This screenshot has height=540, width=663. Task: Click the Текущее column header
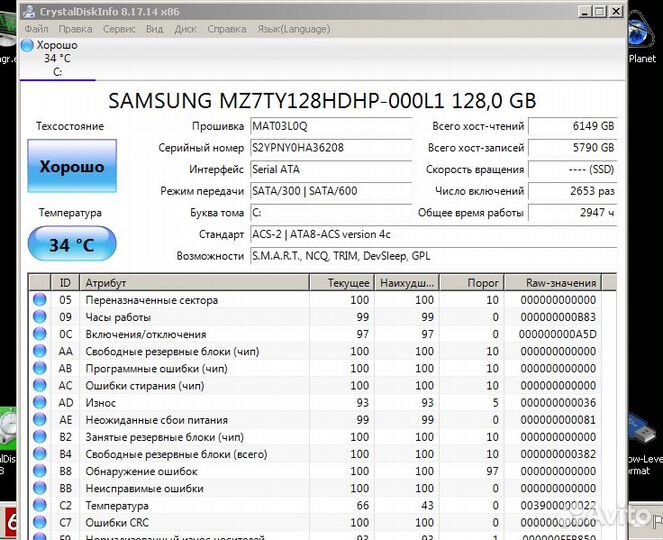point(342,282)
